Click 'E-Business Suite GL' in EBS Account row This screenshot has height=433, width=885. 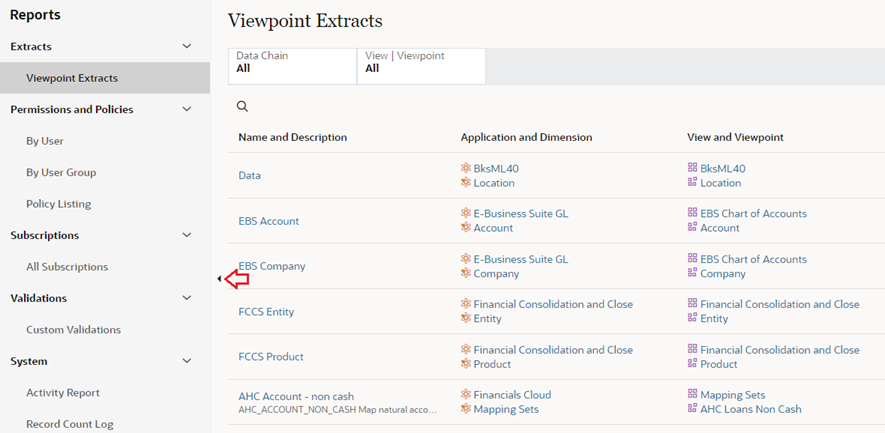point(521,213)
